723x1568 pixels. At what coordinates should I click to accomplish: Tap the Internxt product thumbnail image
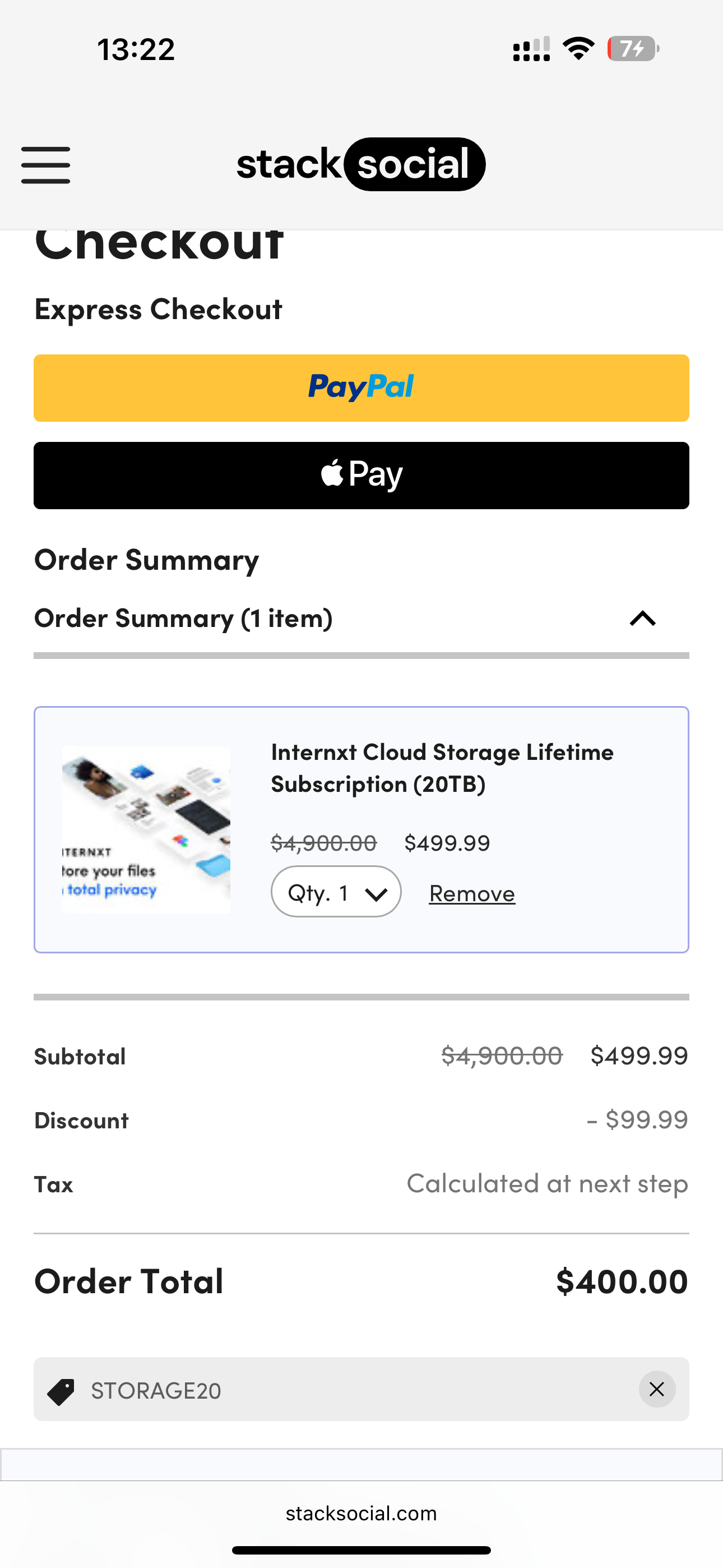(x=146, y=829)
